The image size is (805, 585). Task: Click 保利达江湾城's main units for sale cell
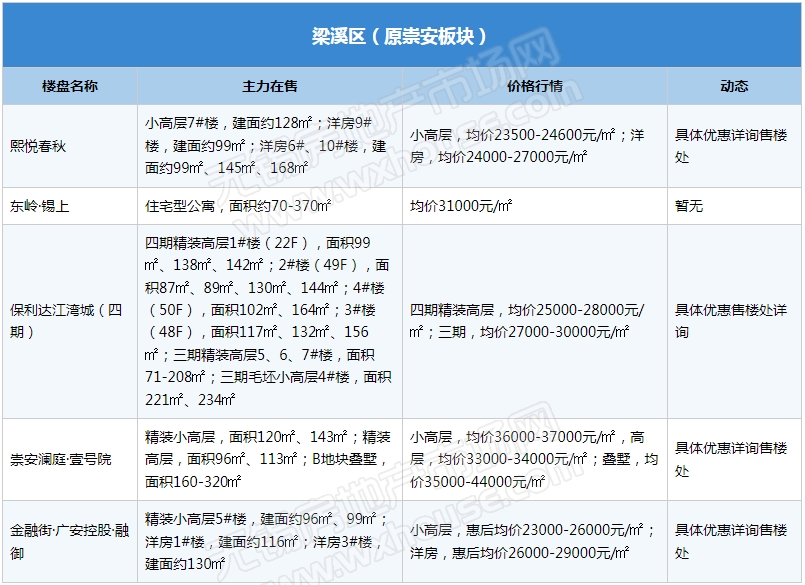[270, 321]
